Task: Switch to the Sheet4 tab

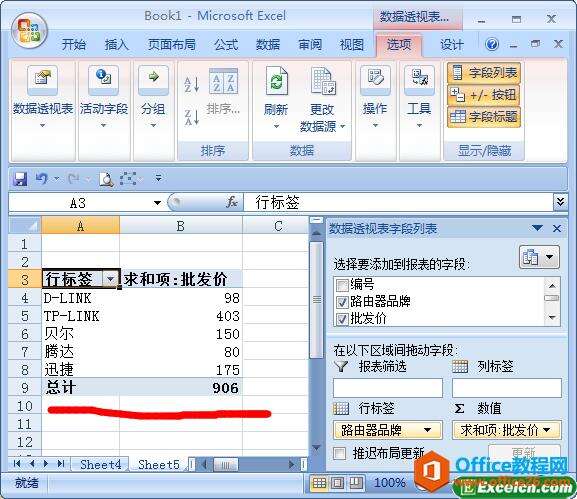Action: [100, 464]
